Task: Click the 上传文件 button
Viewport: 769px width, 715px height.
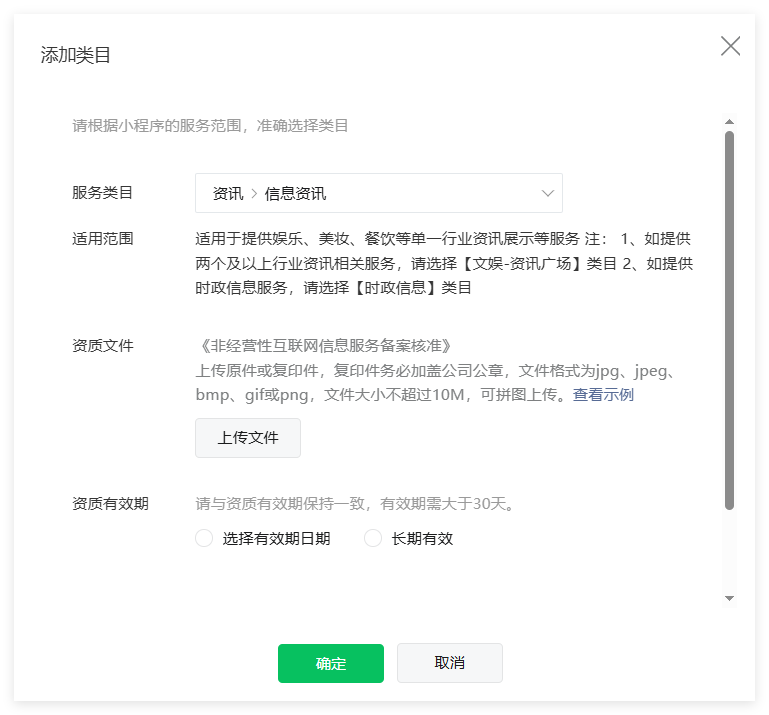Action: pyautogui.click(x=248, y=437)
